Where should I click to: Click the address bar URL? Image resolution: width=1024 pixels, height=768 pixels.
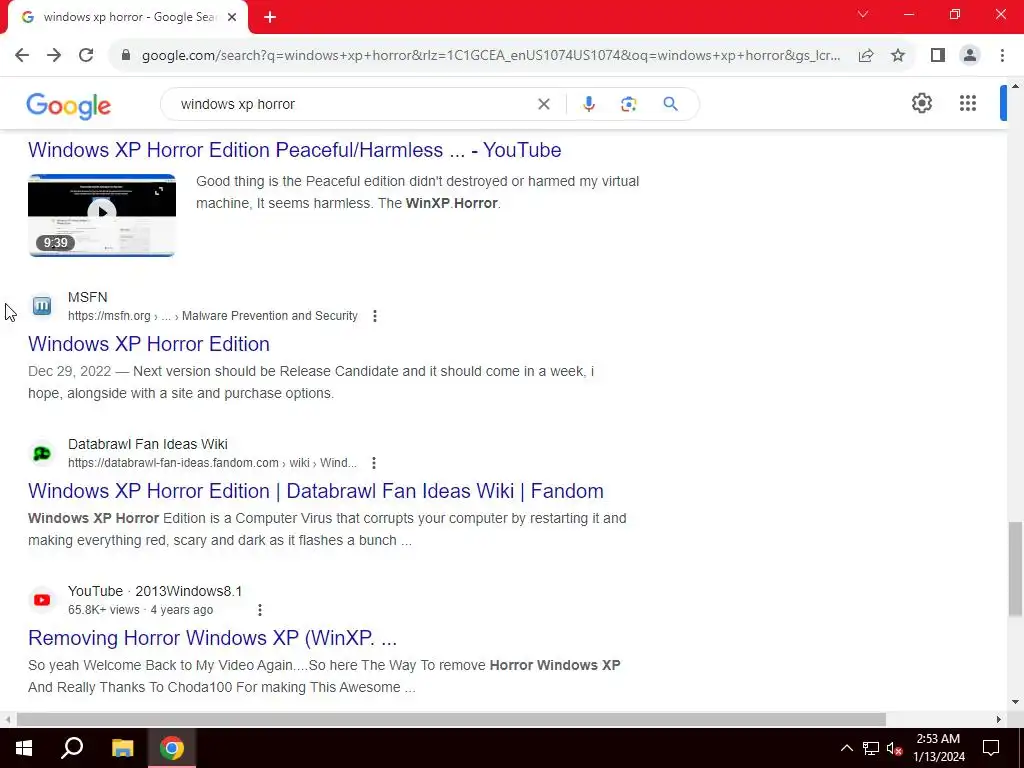pos(491,56)
